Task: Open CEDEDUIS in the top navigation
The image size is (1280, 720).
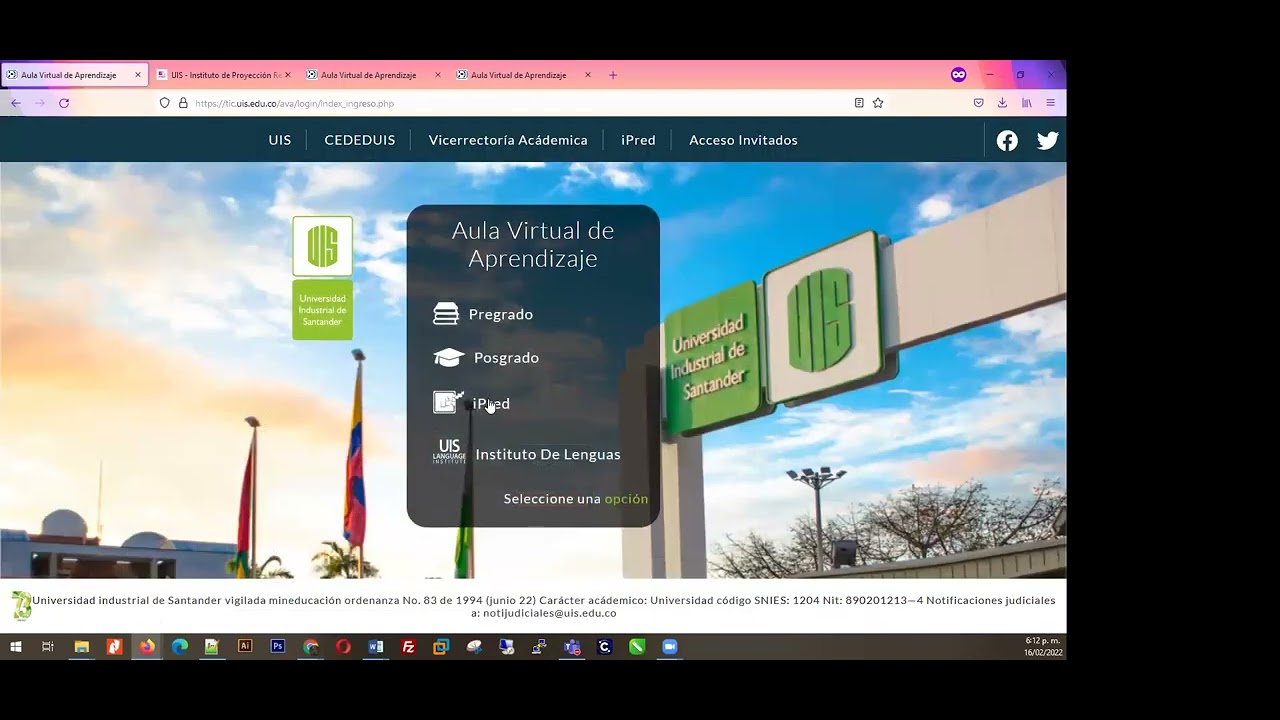Action: [360, 140]
